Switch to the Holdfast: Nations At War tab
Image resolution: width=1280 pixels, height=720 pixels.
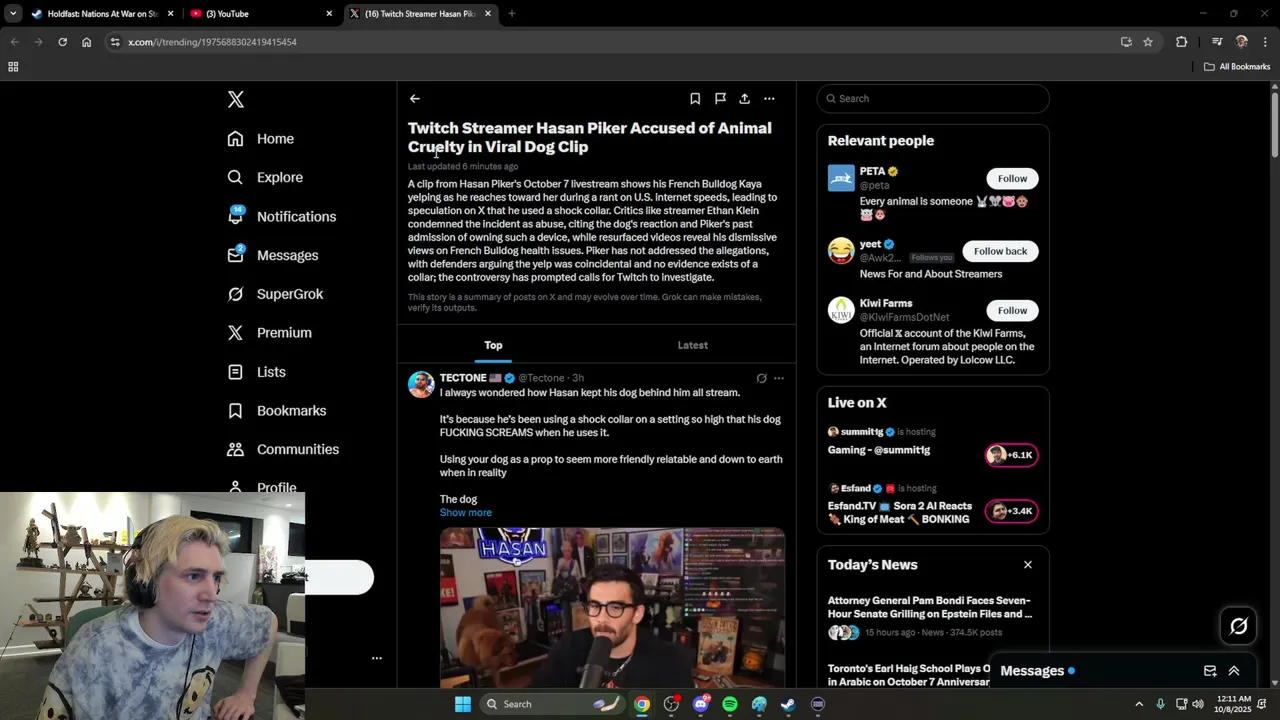point(103,14)
